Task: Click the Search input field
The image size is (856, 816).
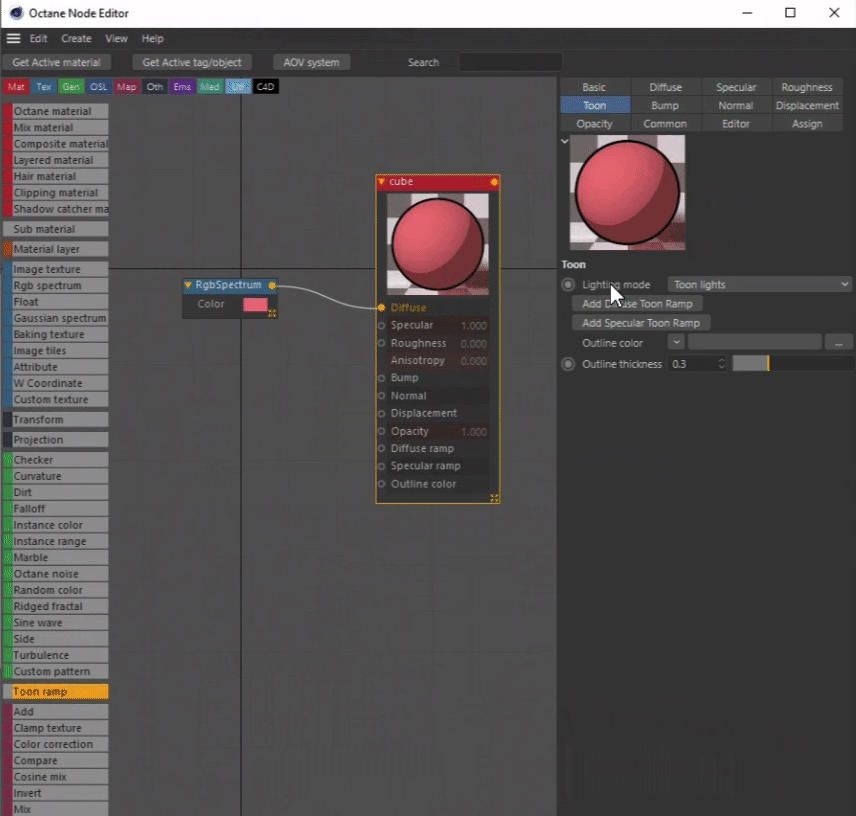Action: (510, 62)
